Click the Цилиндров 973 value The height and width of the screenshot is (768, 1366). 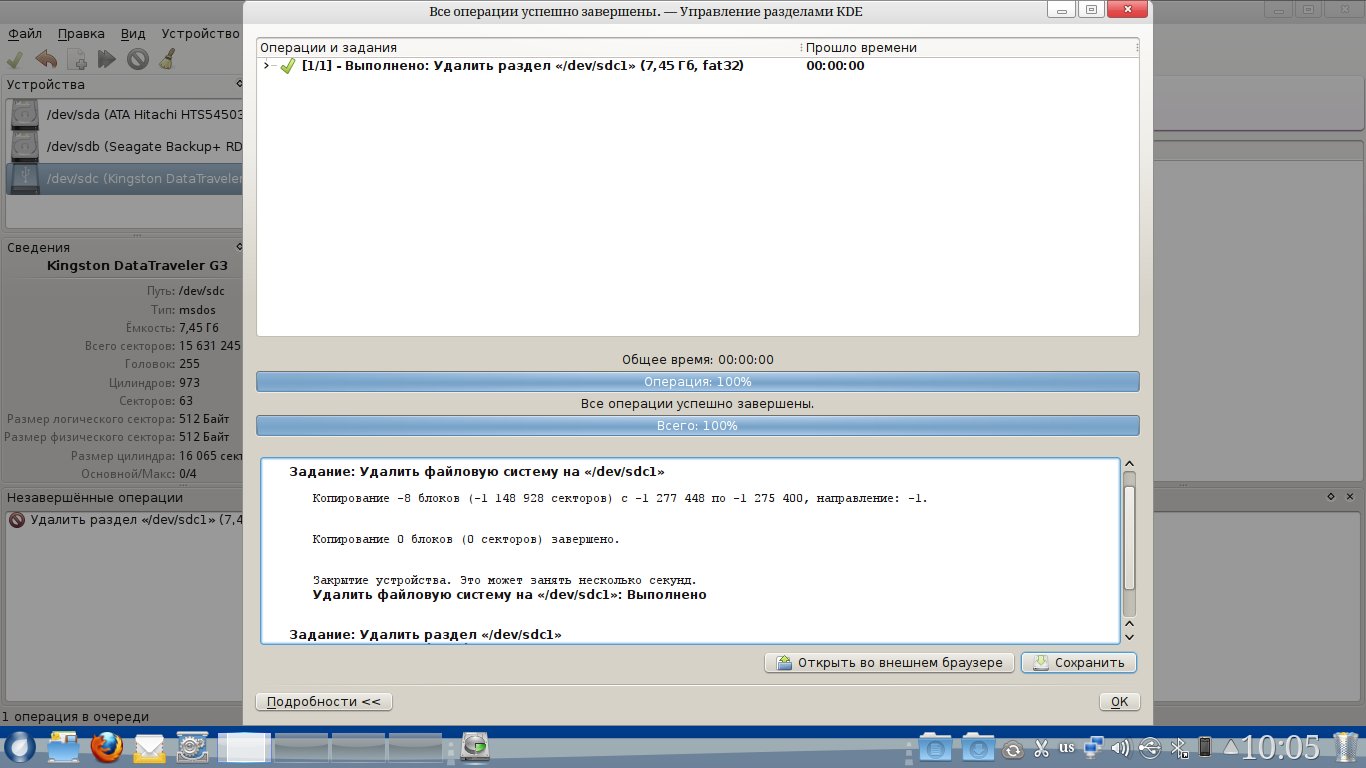tap(189, 382)
